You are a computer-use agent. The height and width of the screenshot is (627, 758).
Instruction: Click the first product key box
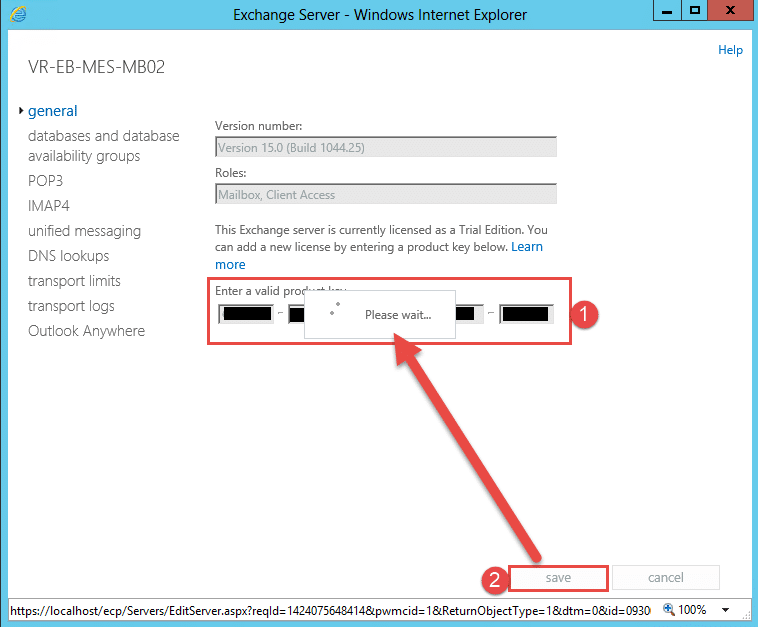pyautogui.click(x=246, y=314)
